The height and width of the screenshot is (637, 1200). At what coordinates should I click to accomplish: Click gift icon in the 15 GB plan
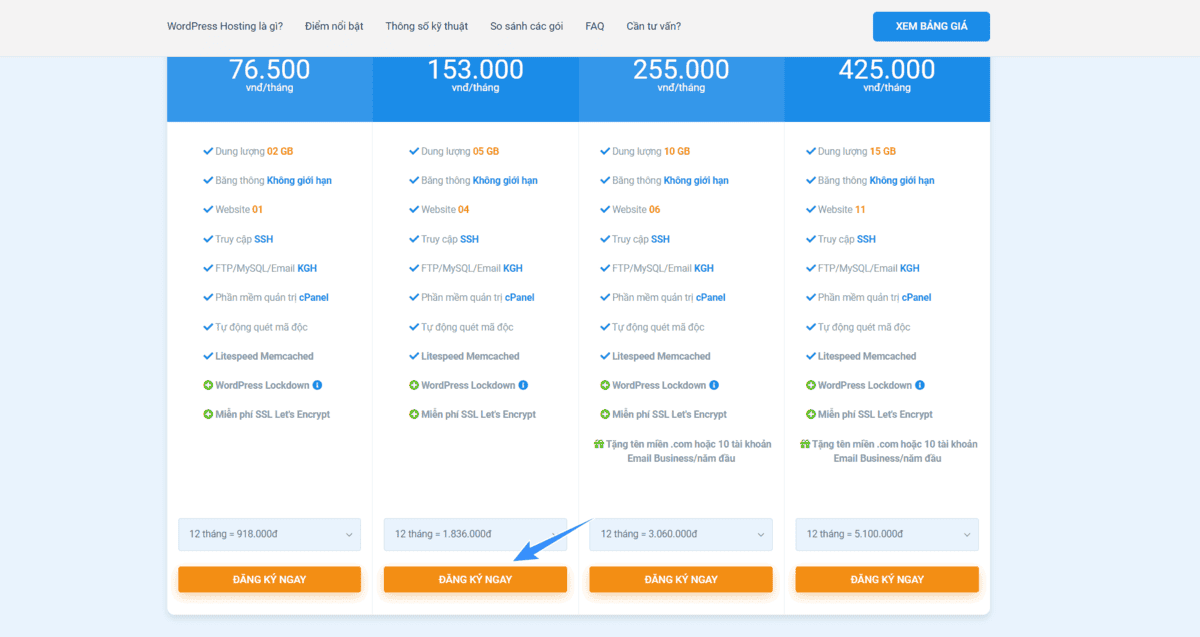(805, 444)
